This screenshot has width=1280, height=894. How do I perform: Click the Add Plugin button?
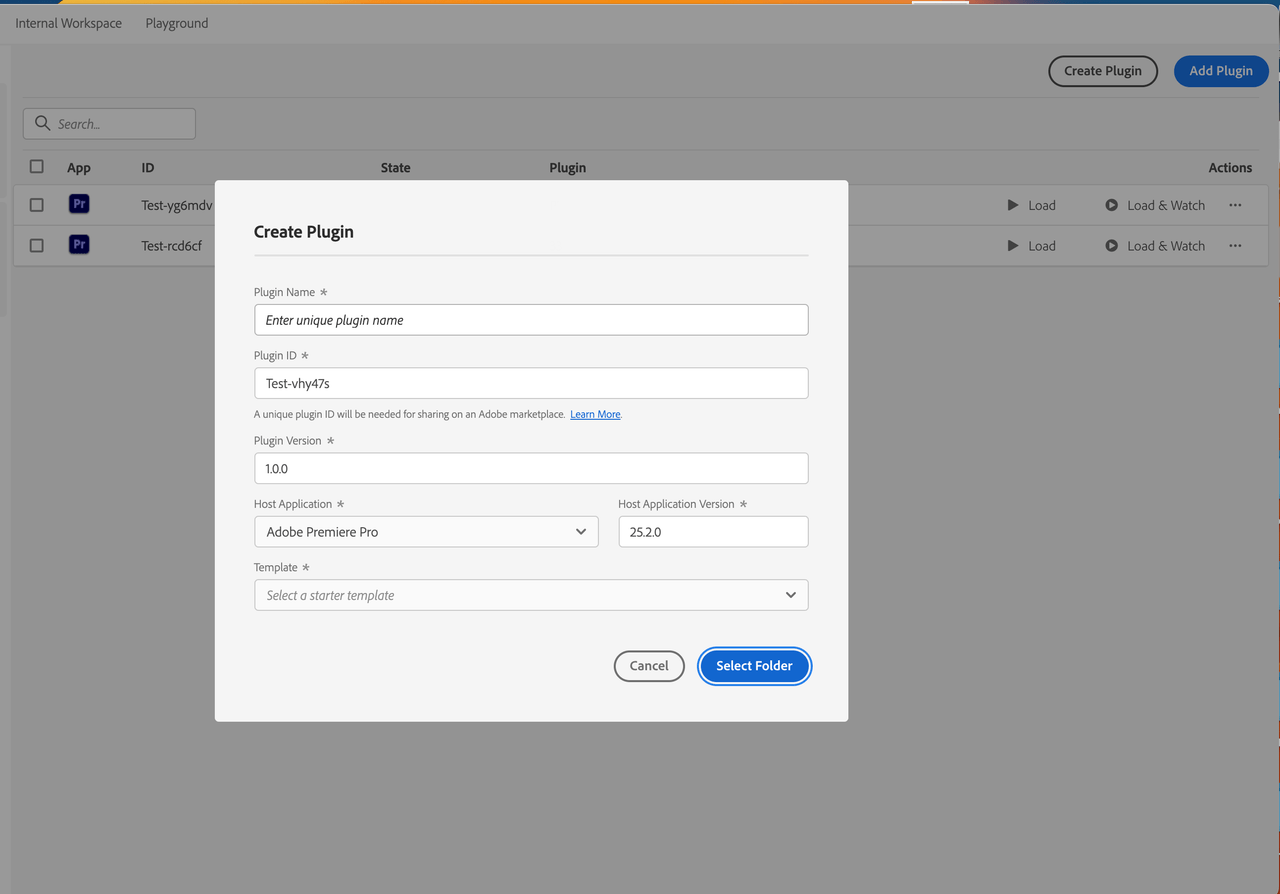click(1221, 71)
